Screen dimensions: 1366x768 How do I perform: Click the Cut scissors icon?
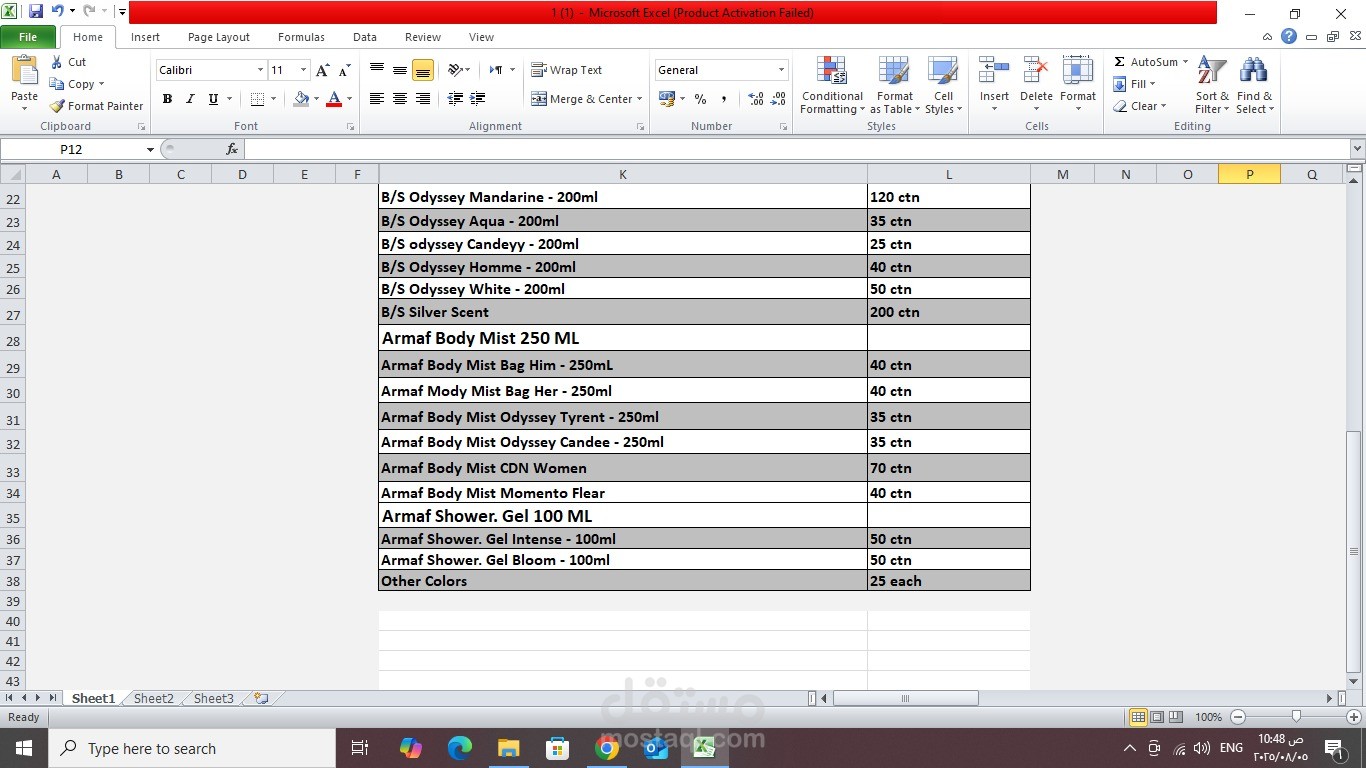[57, 62]
